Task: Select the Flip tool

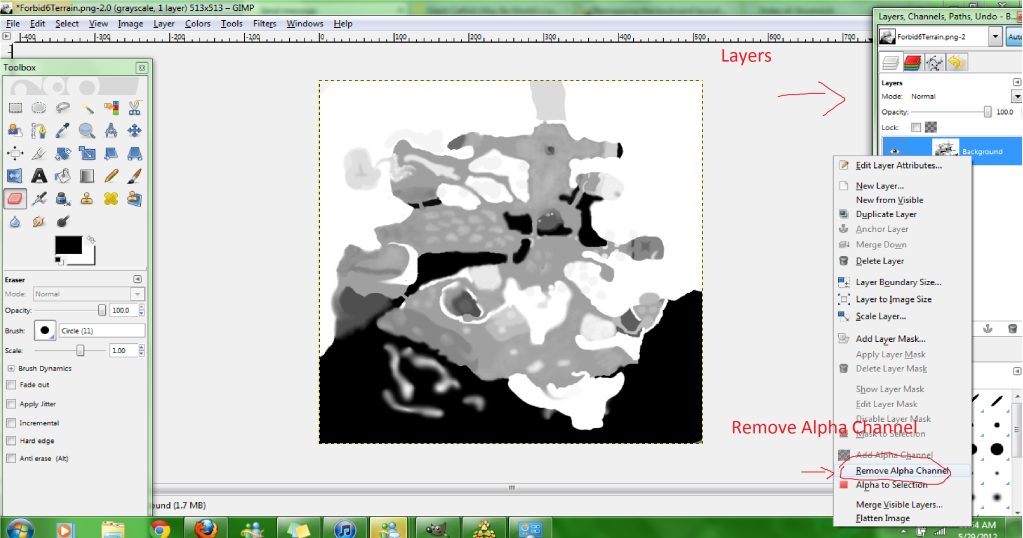Action: (15, 175)
